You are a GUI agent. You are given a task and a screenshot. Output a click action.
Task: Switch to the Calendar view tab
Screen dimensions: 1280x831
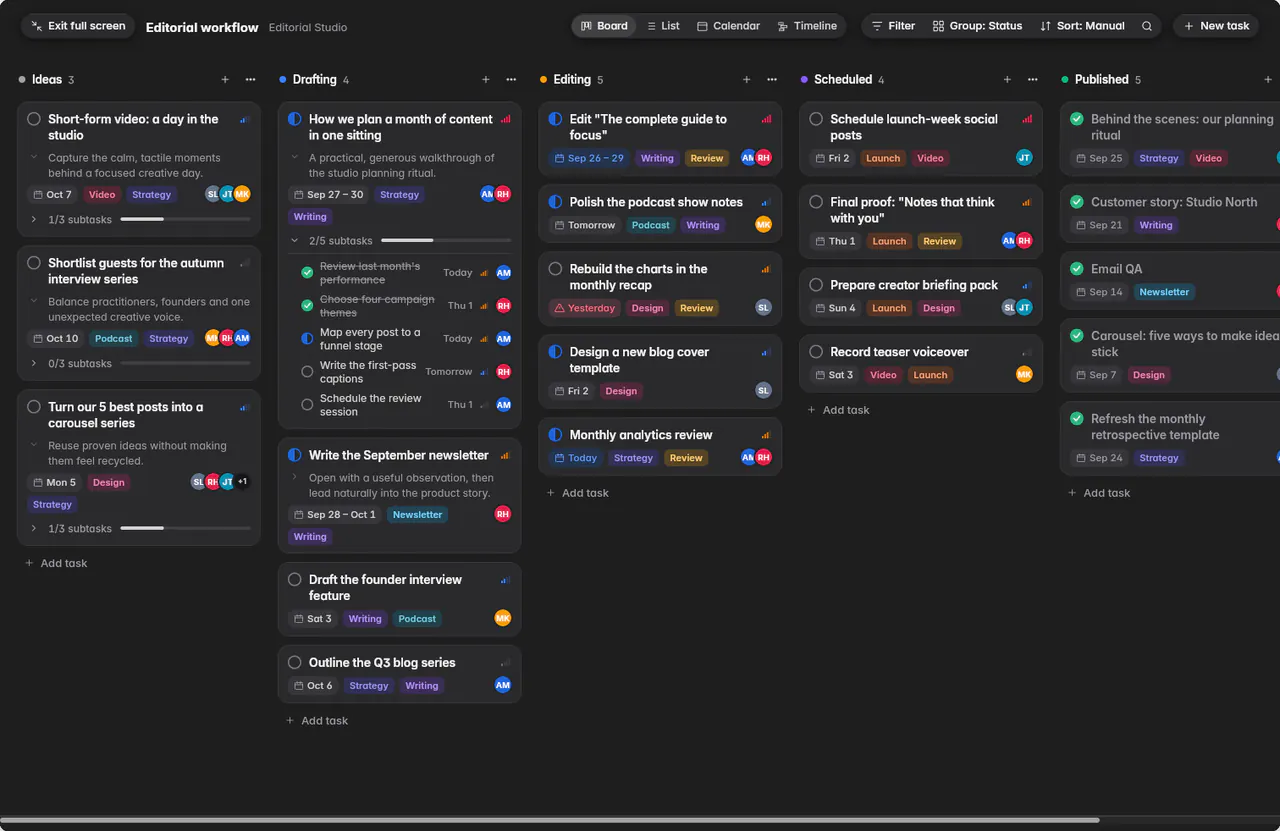729,26
